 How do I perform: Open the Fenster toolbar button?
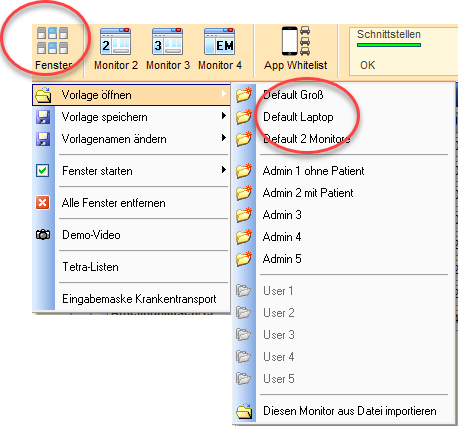(53, 49)
